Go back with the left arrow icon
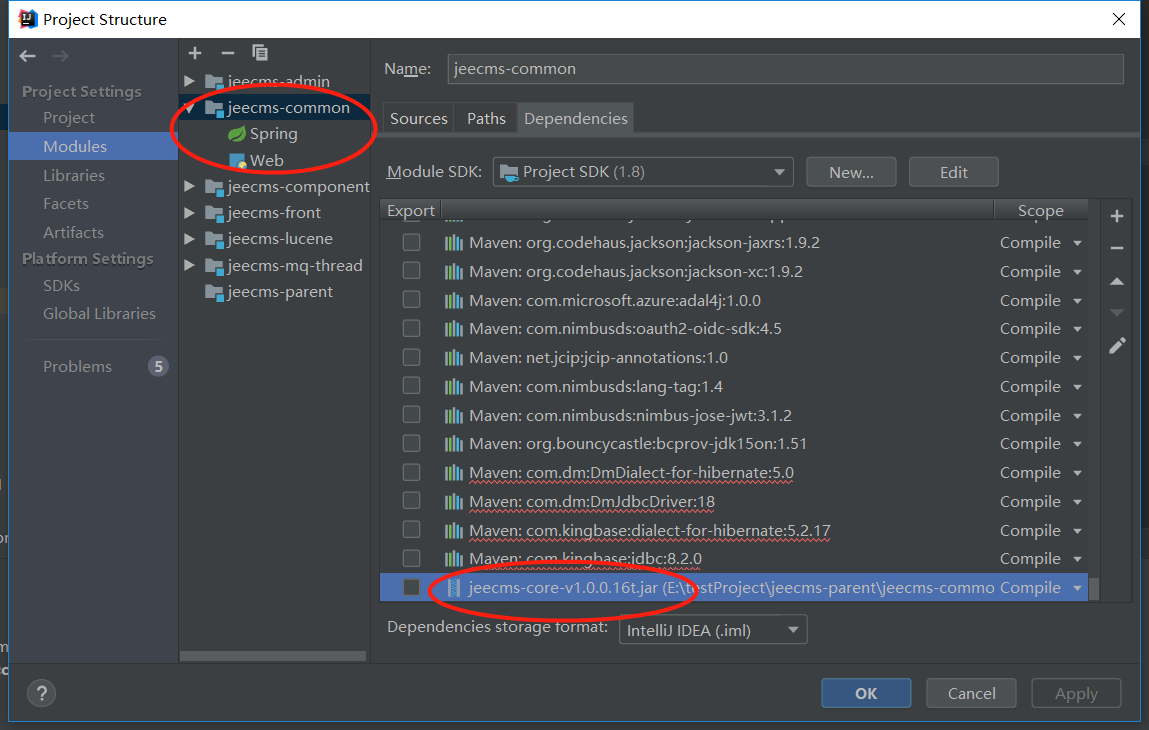 [x=28, y=56]
